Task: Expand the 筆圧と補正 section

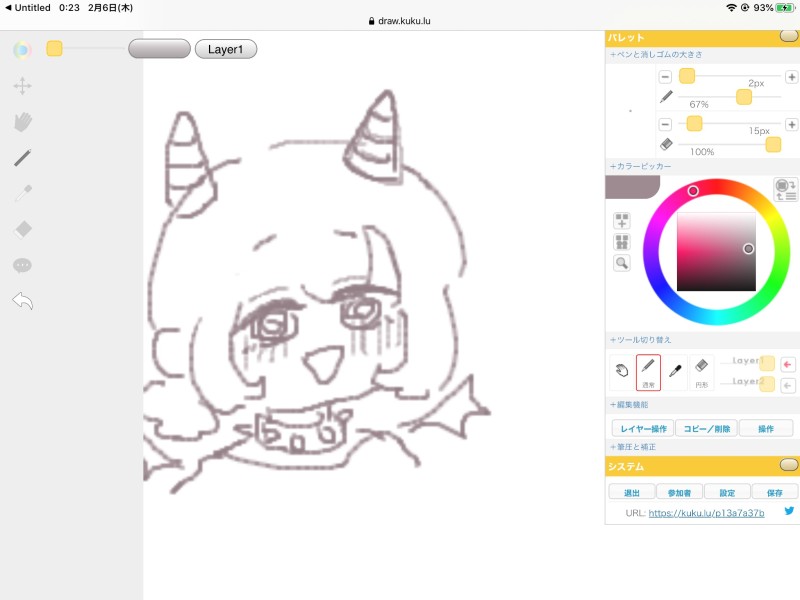Action: (633, 447)
